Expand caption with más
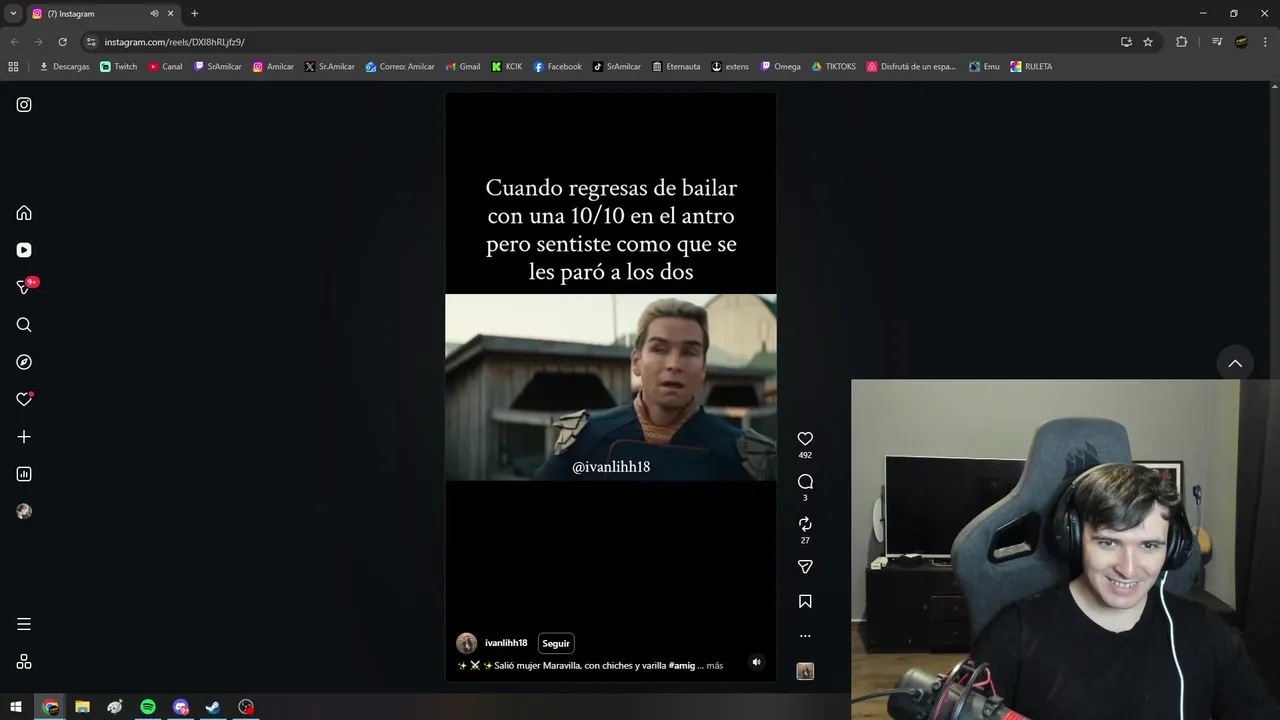 pyautogui.click(x=714, y=665)
